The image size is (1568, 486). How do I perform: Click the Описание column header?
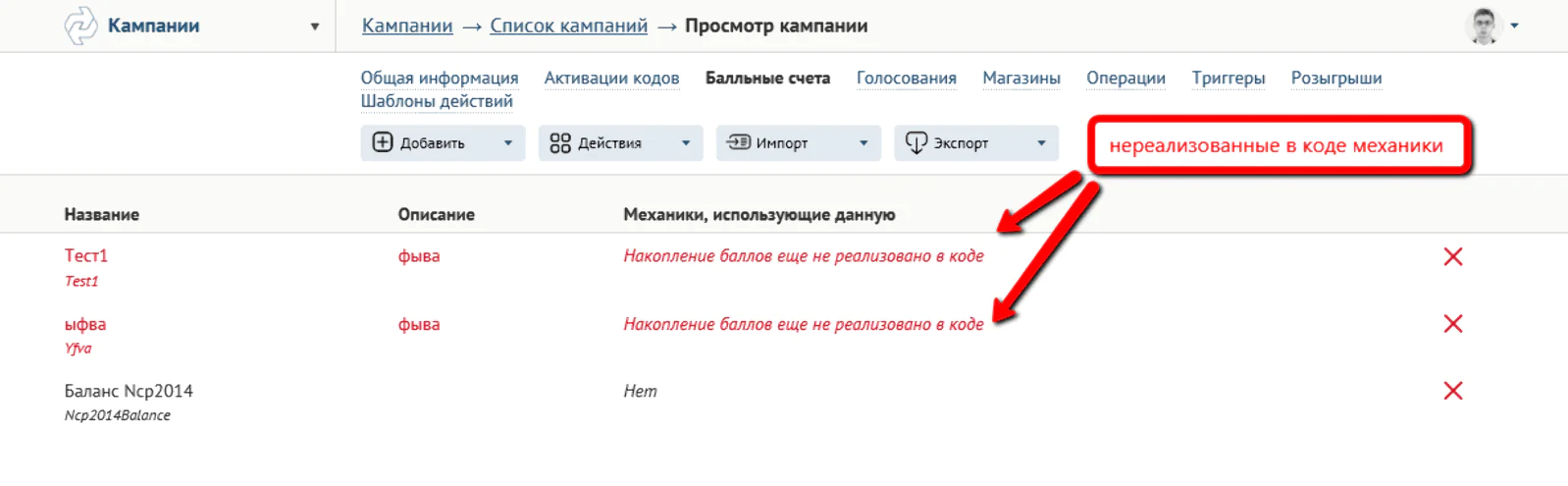point(437,214)
